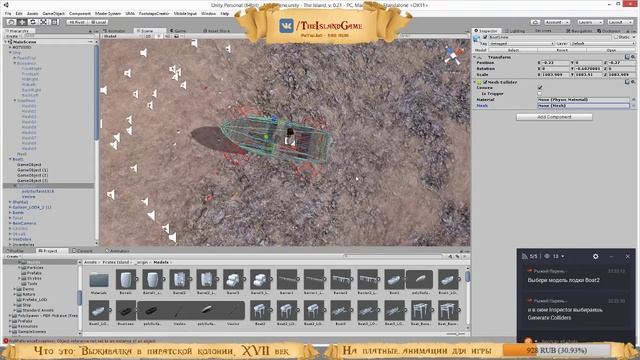Open the Layout dropdown
640x360 pixels.
pos(620,22)
